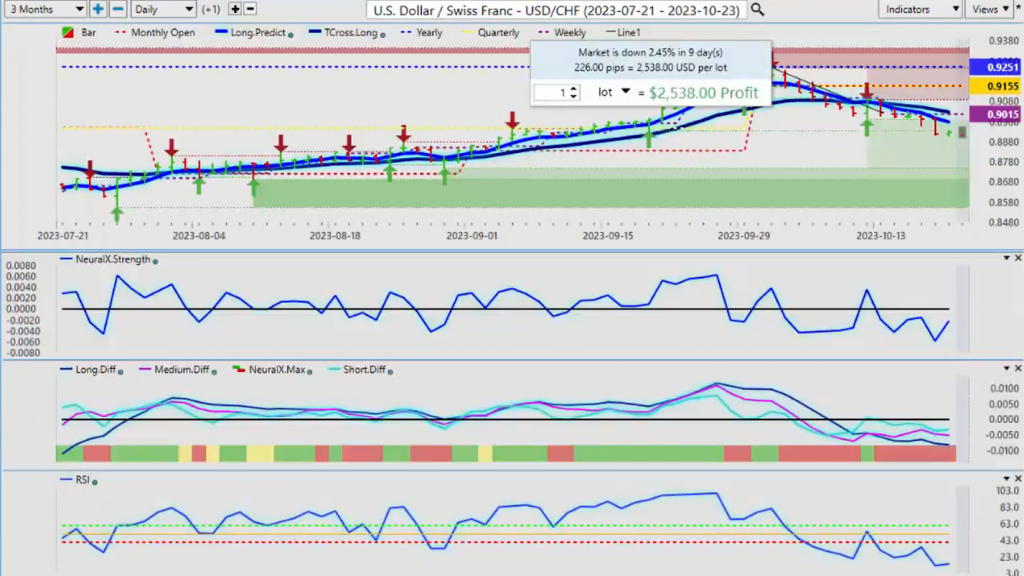Viewport: 1024px width, 576px height.
Task: Click the $2,538.00 Profit text
Action: [703, 93]
